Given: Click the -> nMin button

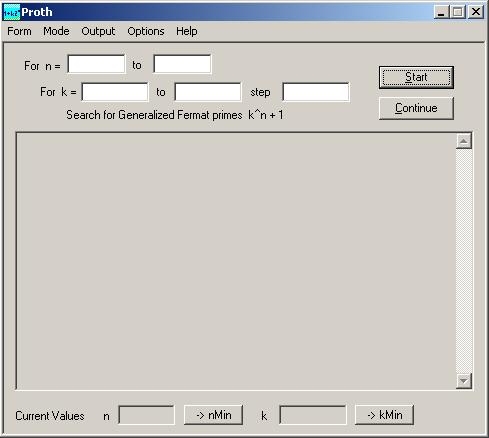Looking at the screenshot, I should (x=213, y=415).
